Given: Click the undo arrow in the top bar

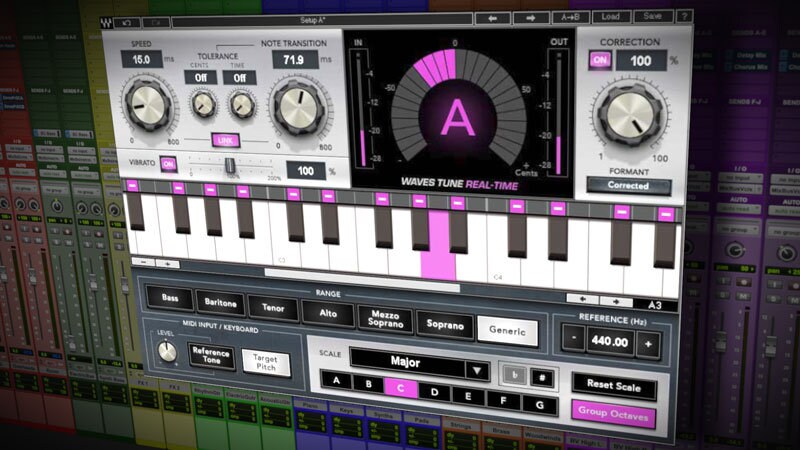Looking at the screenshot, I should pos(127,22).
